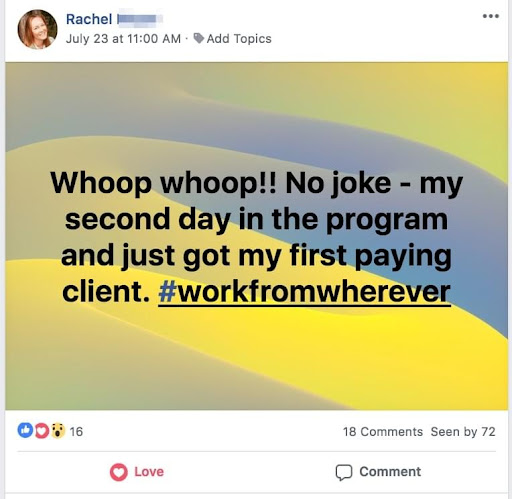
Task: Open the July 23 at 11:00 AM timestamp
Action: (x=123, y=39)
